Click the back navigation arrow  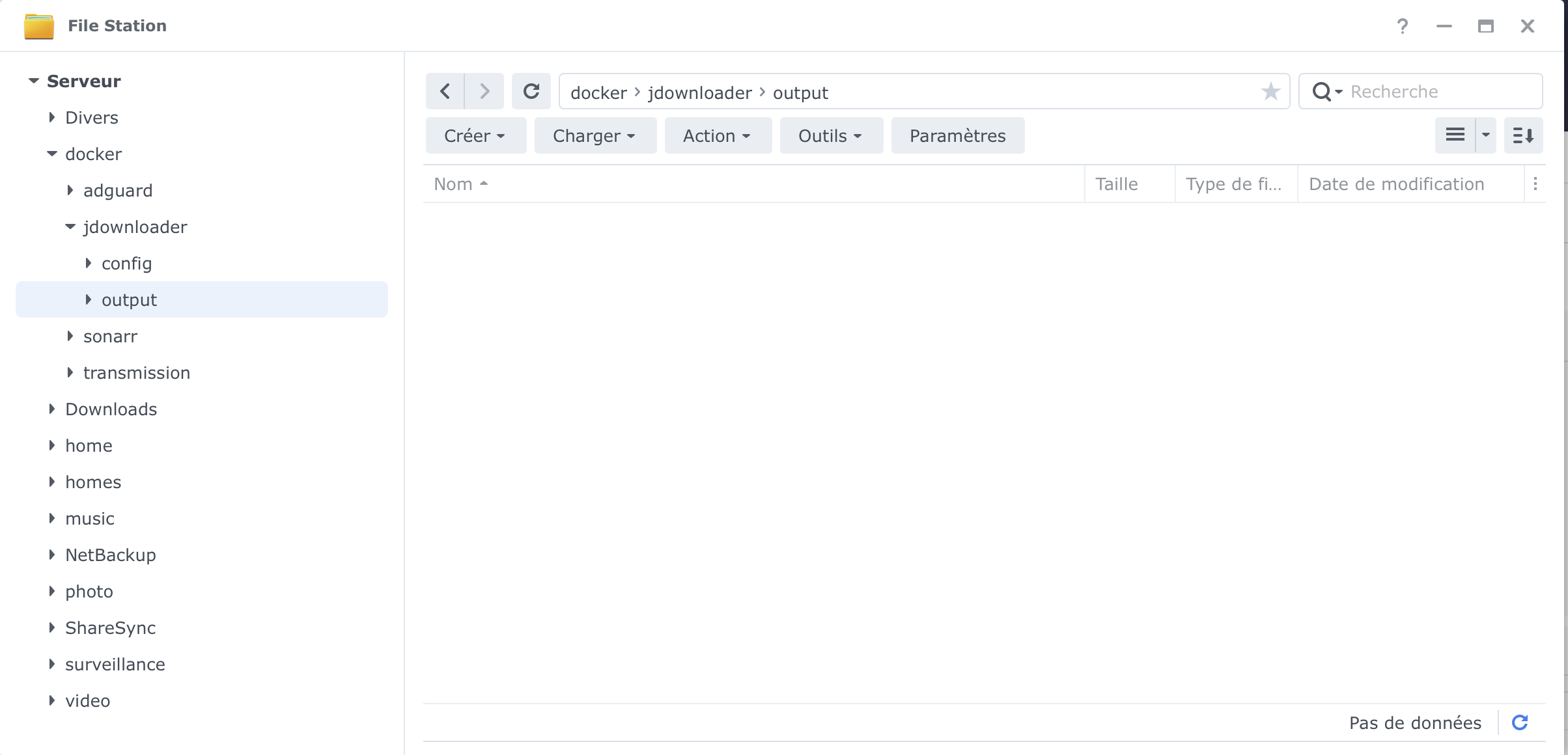tap(445, 91)
